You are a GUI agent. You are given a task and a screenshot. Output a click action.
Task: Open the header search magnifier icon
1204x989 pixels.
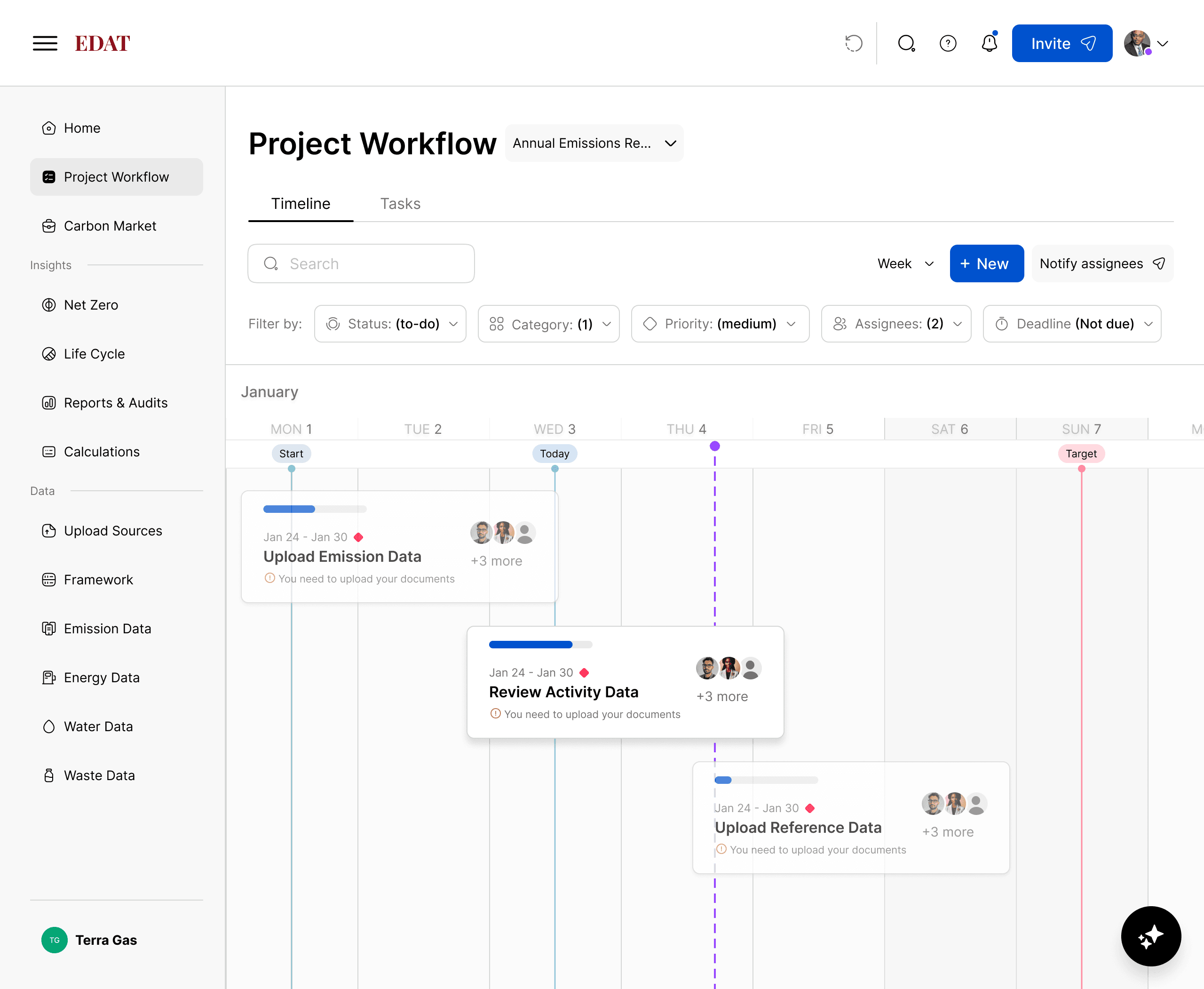point(905,43)
